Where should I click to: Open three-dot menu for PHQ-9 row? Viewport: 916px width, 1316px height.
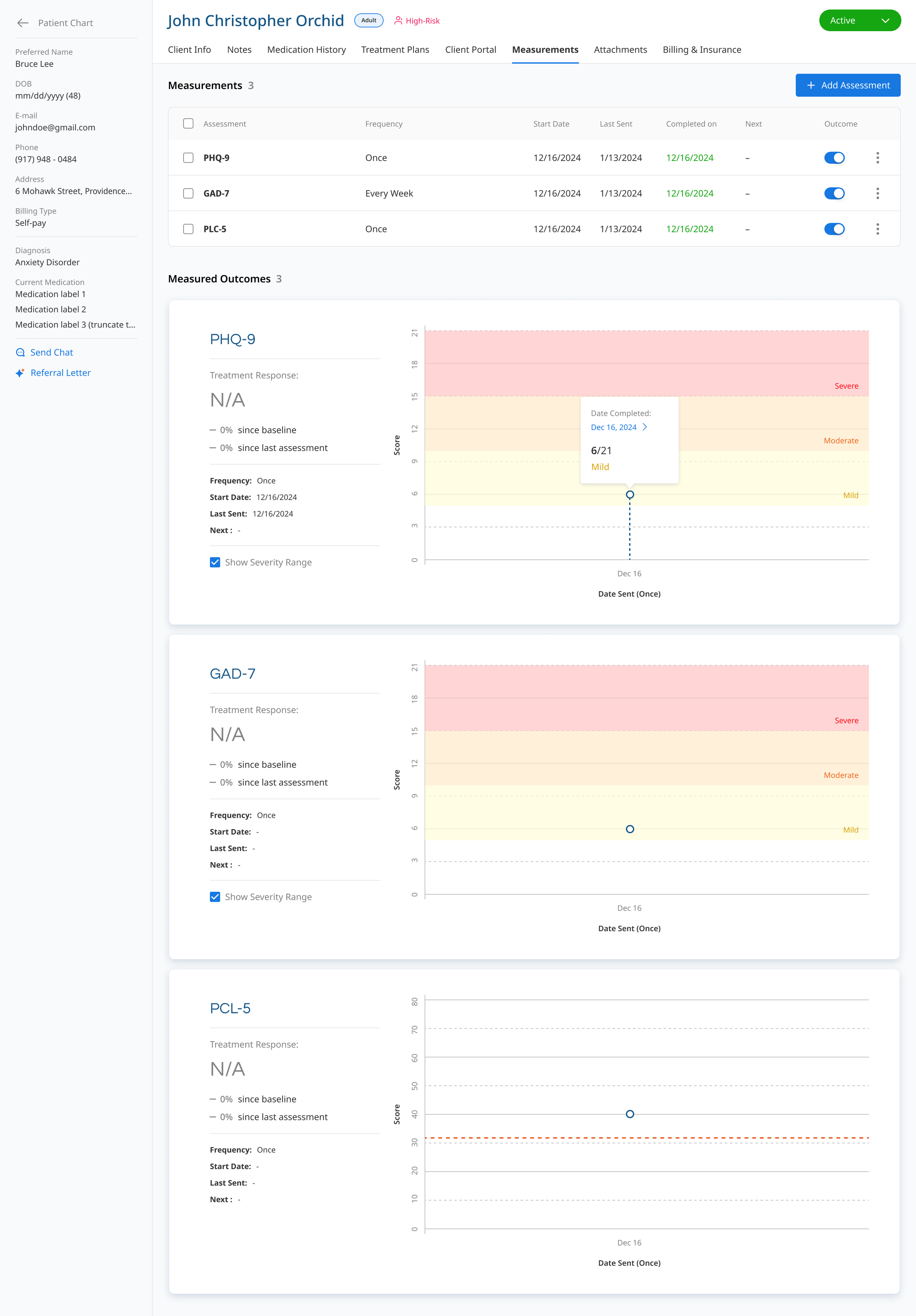tap(878, 158)
